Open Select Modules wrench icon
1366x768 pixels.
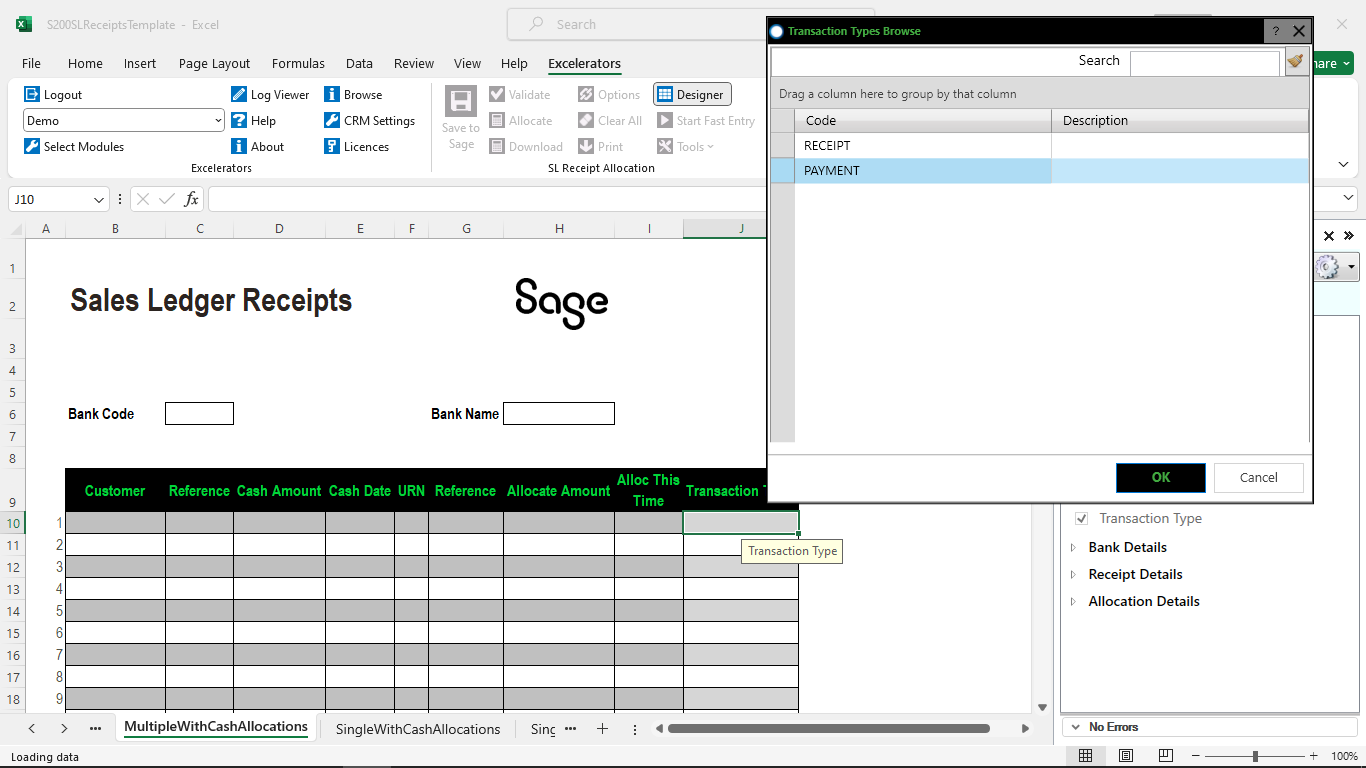coord(32,146)
